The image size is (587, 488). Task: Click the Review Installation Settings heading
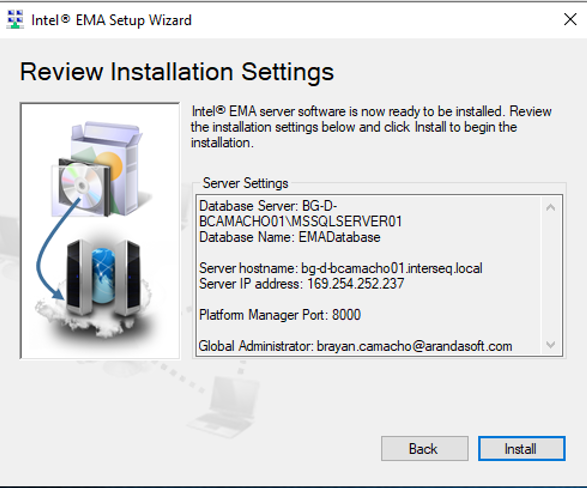pyautogui.click(x=177, y=72)
